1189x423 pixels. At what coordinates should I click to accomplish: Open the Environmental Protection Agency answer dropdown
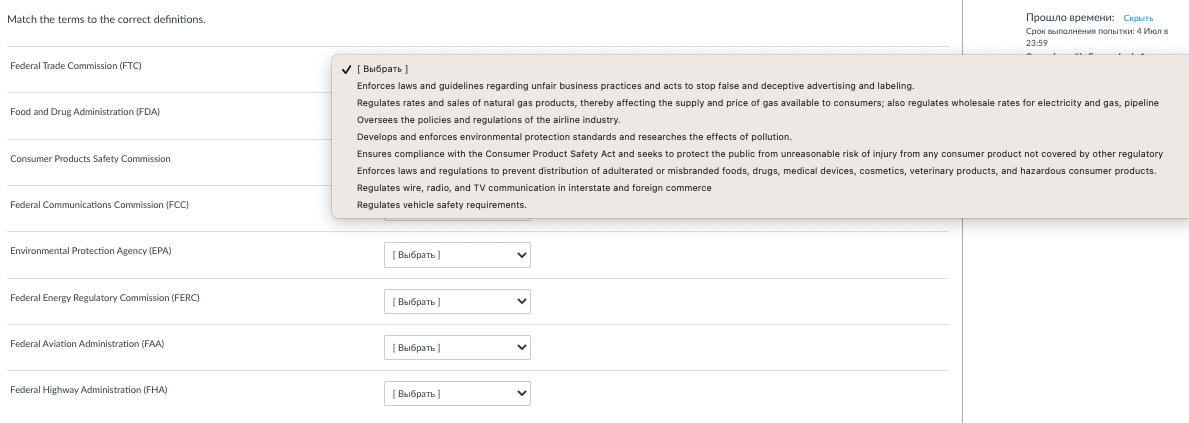[457, 255]
